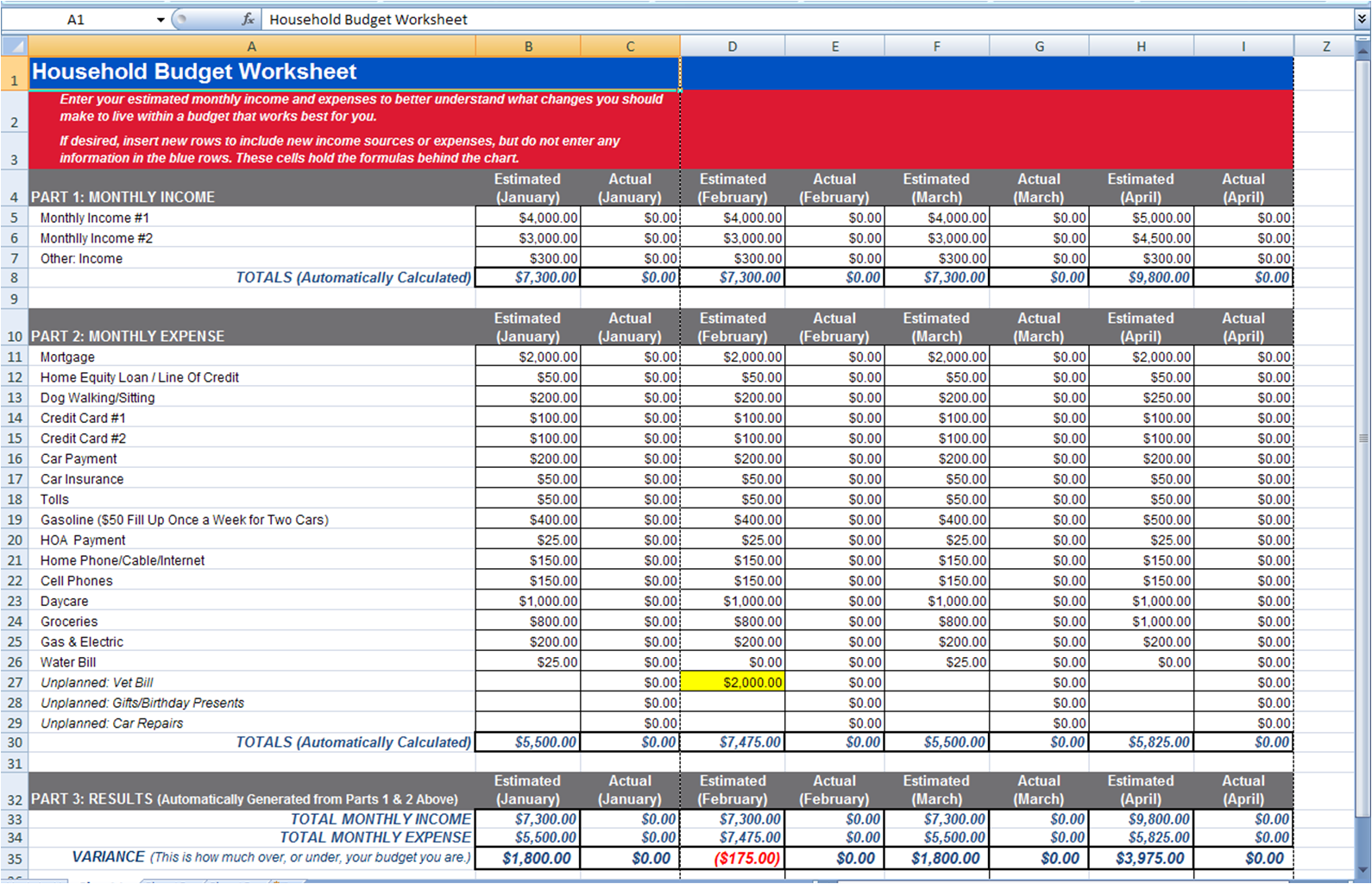This screenshot has height=884, width=1372.
Task: Select the Other: Income label cell
Action: coord(251,258)
